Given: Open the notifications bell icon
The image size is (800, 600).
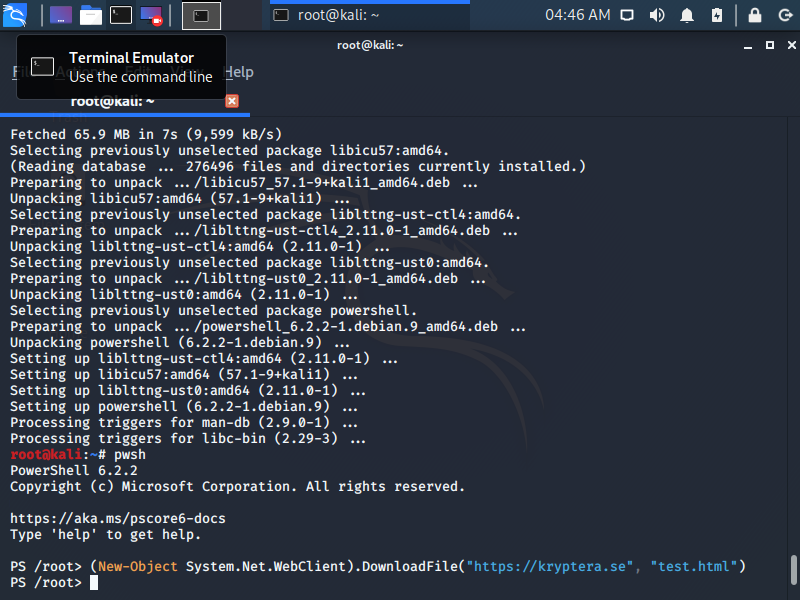Looking at the screenshot, I should click(x=687, y=15).
